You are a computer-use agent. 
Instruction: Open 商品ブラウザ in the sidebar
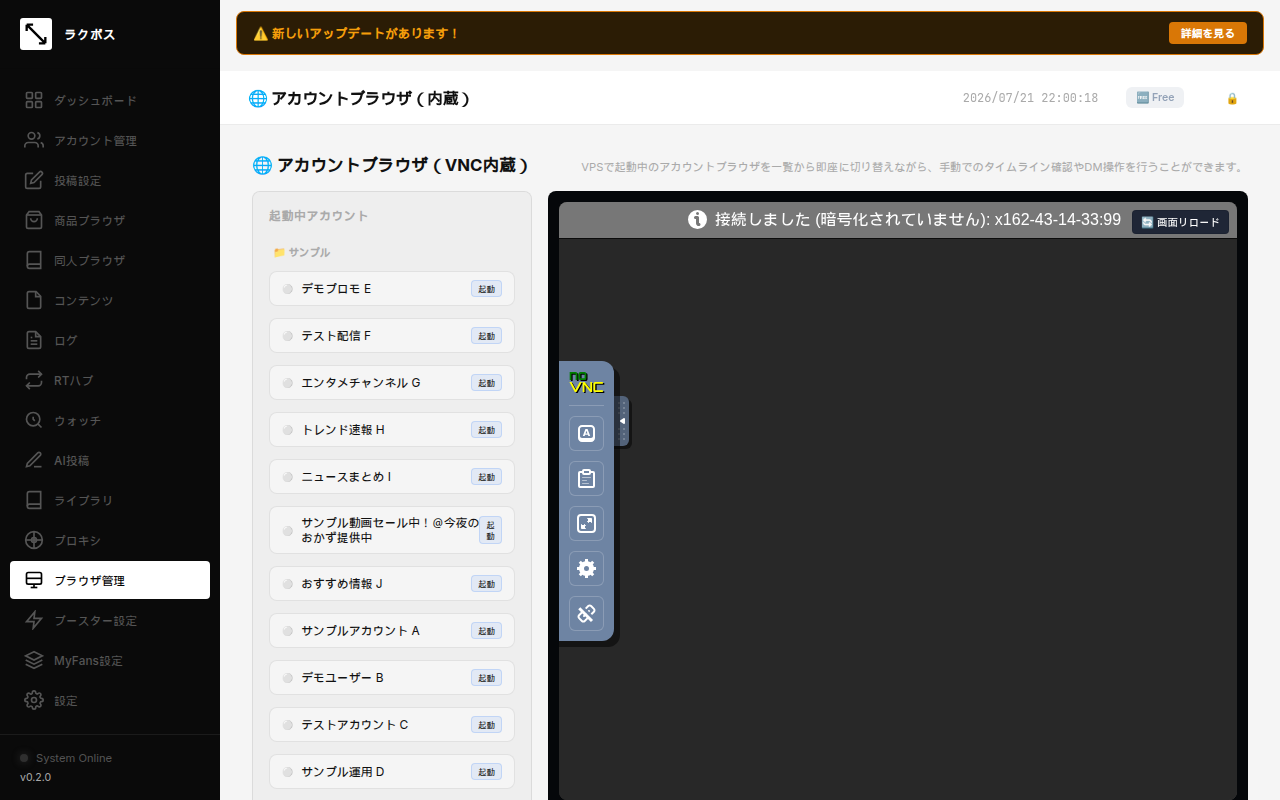[110, 220]
